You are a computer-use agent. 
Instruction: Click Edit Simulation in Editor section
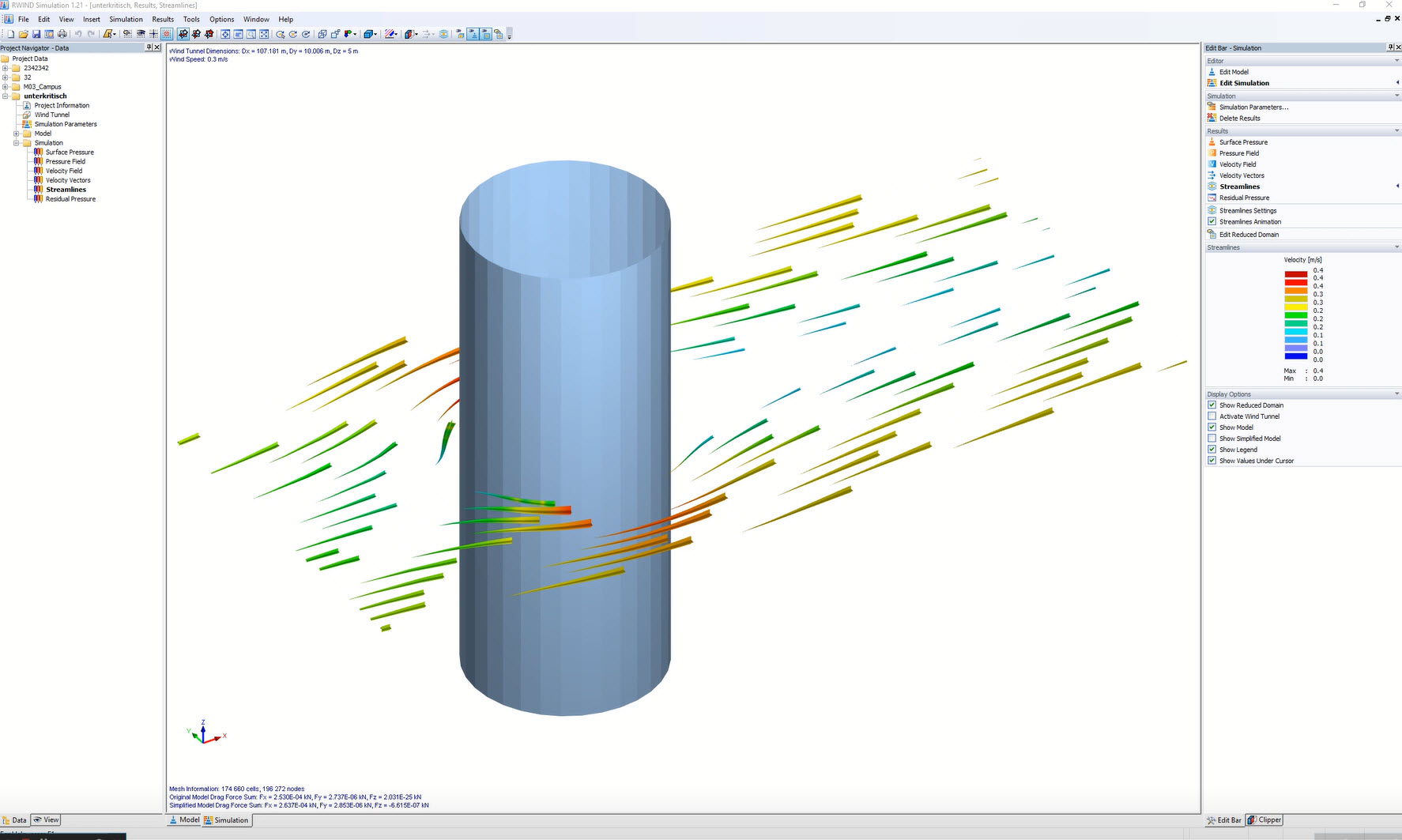1244,83
